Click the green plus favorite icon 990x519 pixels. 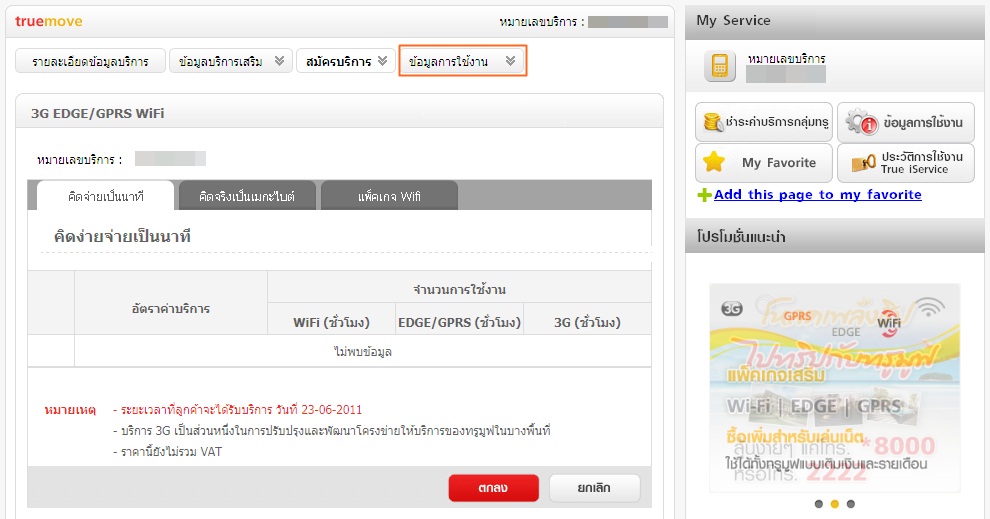704,195
